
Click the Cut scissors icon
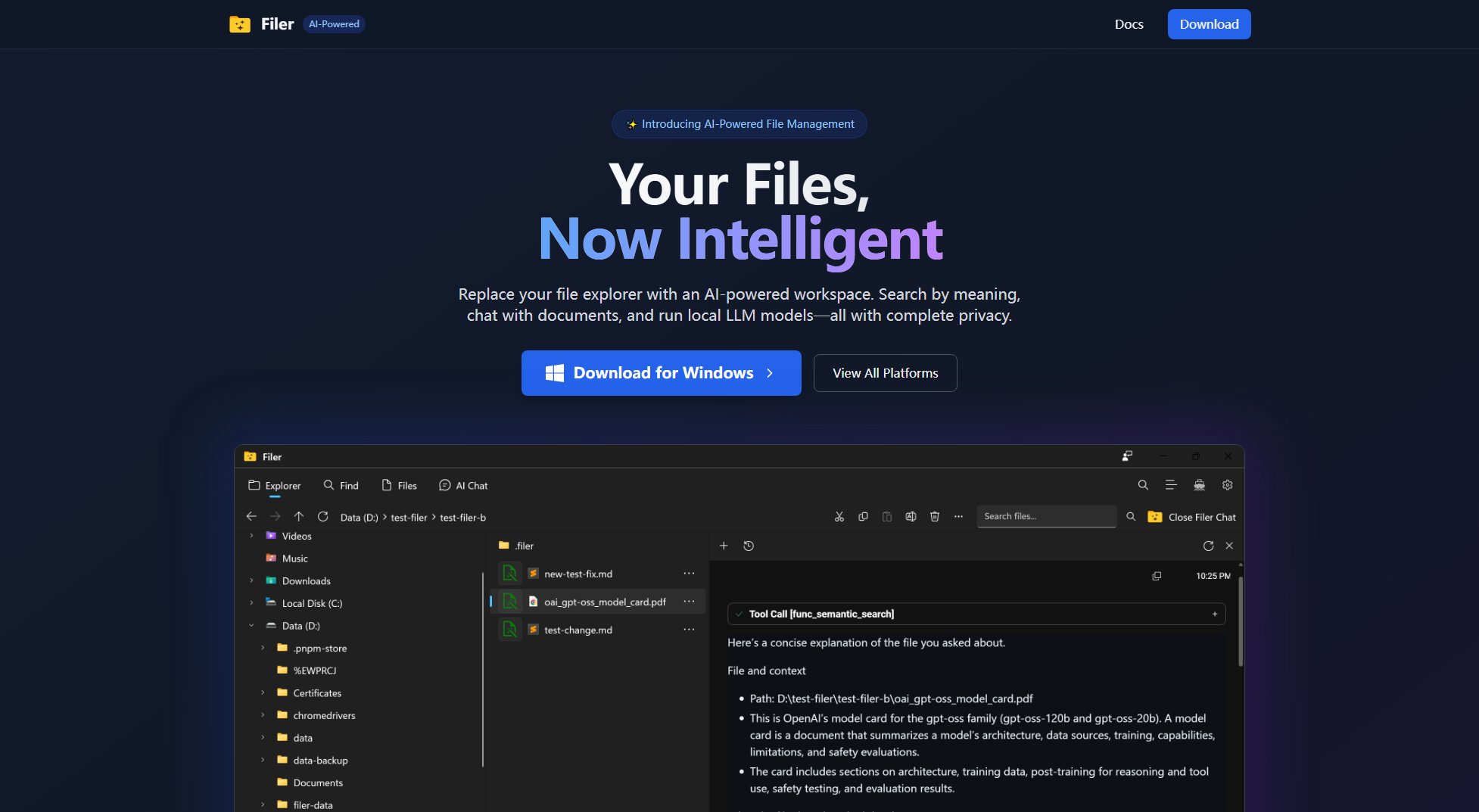(839, 516)
